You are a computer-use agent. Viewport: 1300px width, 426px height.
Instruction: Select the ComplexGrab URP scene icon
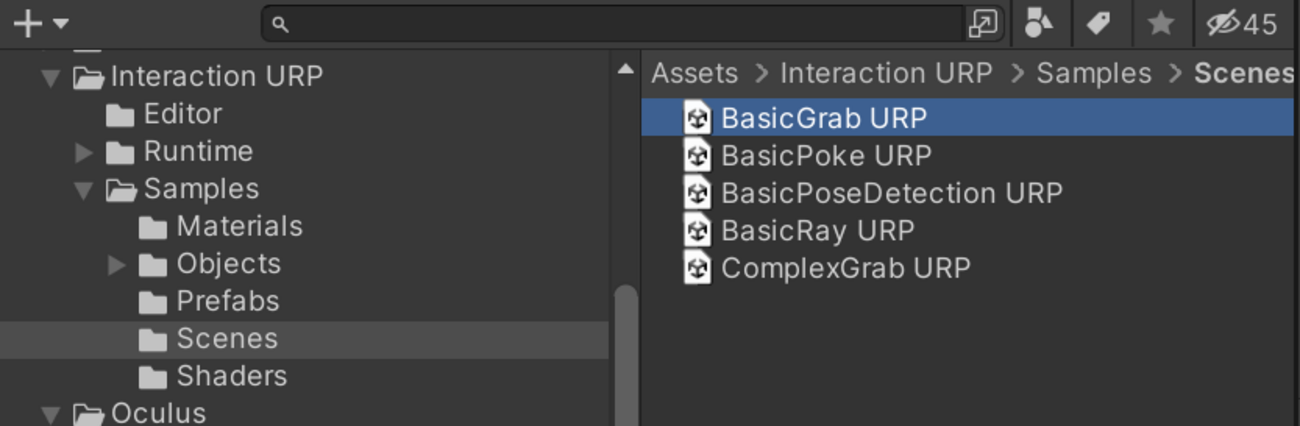coord(697,268)
